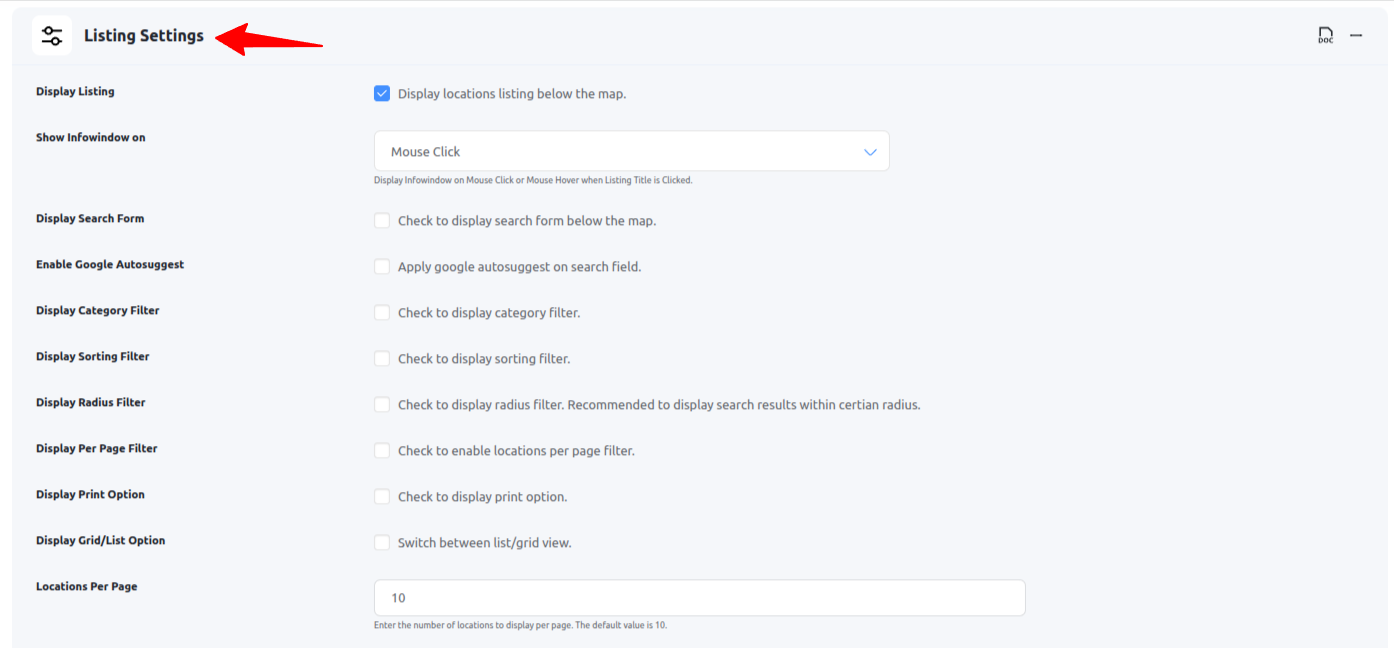Screen dimensions: 1394x648
Task: Open the Show Infowindow on dropdown
Action: (x=631, y=152)
